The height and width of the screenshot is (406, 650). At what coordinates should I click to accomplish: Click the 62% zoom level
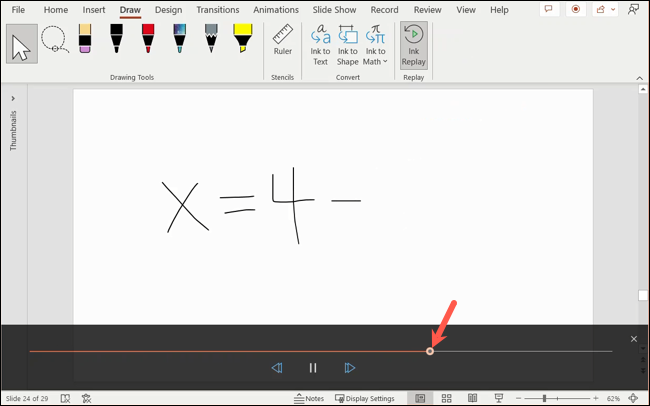tap(614, 399)
